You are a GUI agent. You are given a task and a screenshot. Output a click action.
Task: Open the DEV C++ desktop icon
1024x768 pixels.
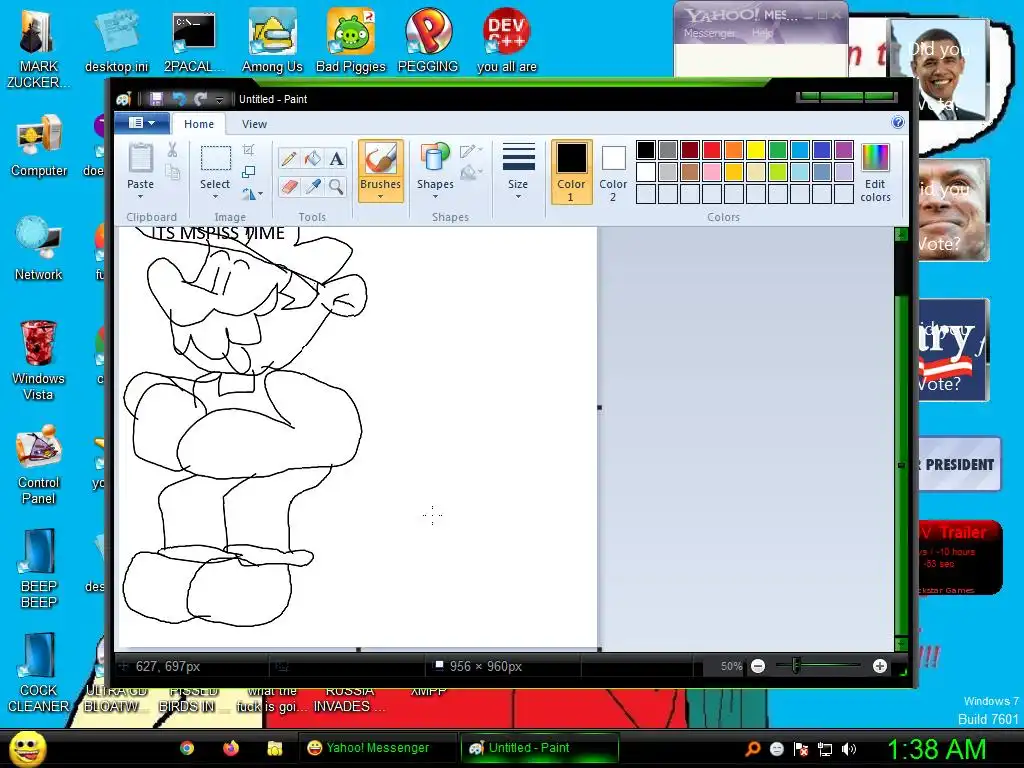(507, 40)
